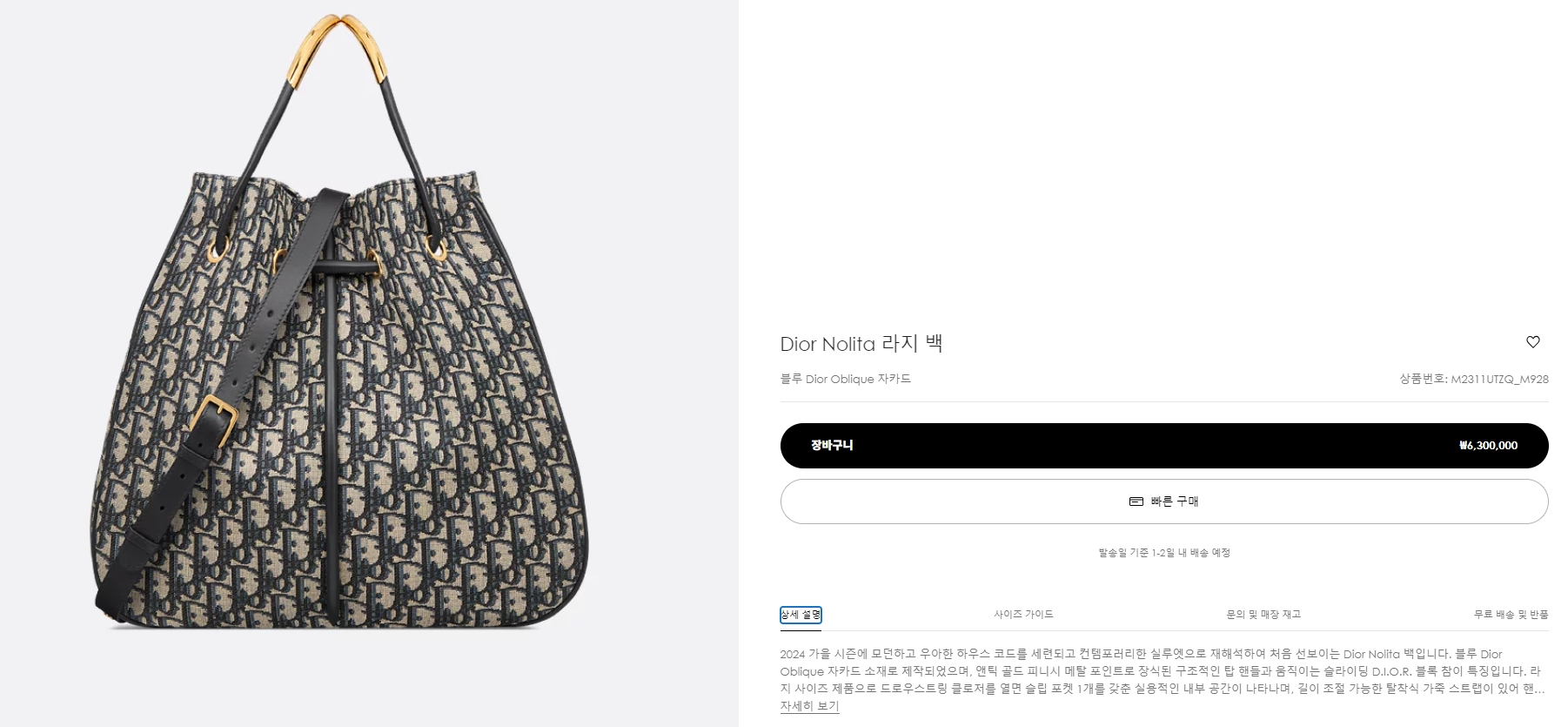Open the 문의 및 매장 재고 tab
This screenshot has width=1568, height=727.
(x=1263, y=615)
